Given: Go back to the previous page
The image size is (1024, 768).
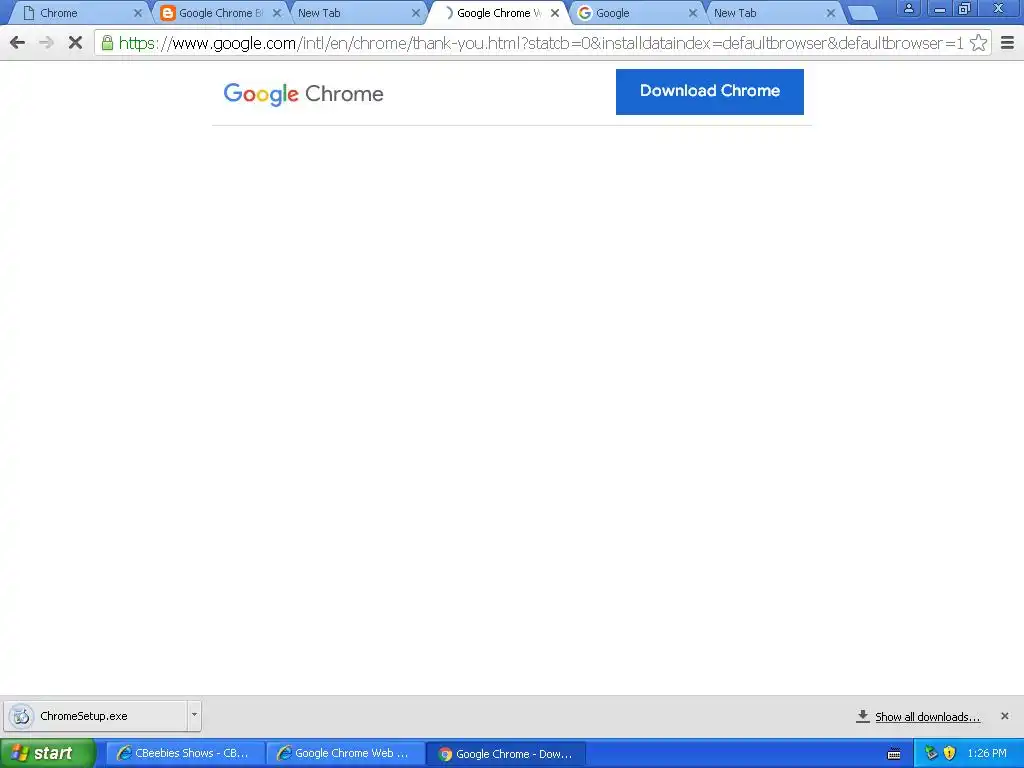Looking at the screenshot, I should [18, 43].
